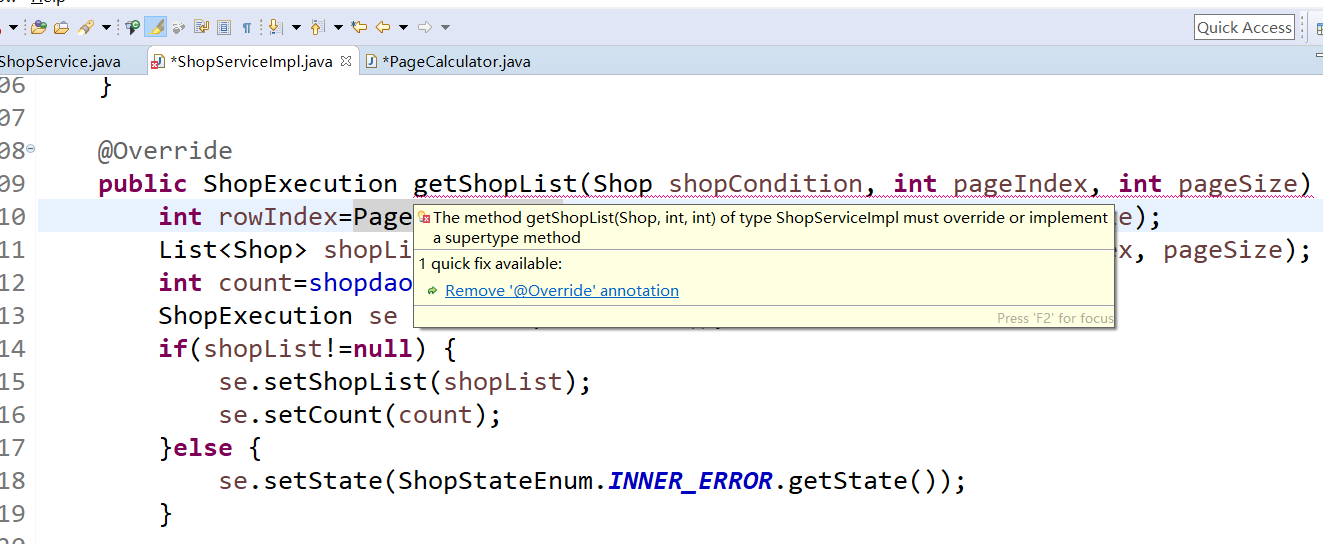Click the Open Type toolbar icon
1323x544 pixels.
(38, 27)
